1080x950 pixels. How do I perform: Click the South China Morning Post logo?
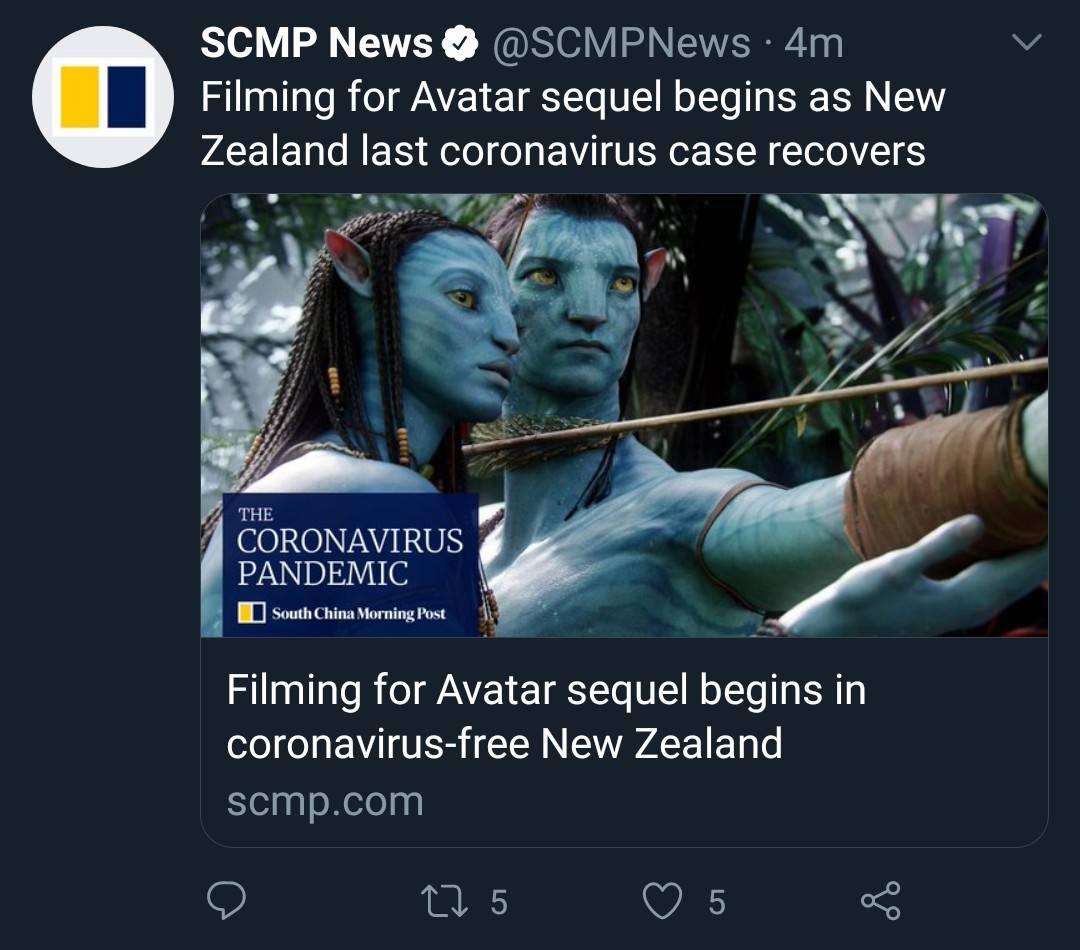coord(342,612)
